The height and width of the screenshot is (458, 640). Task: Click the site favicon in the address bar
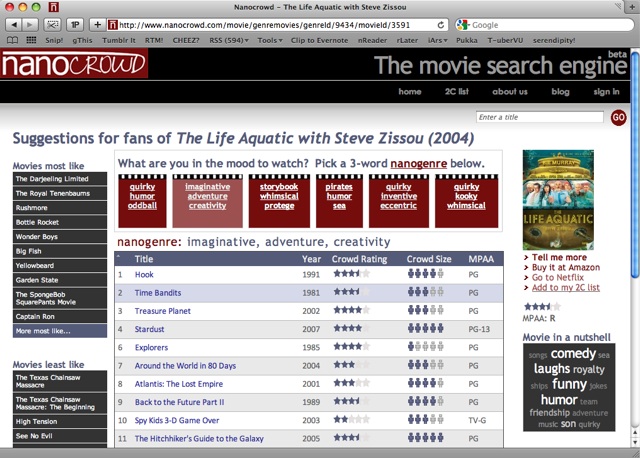click(113, 25)
